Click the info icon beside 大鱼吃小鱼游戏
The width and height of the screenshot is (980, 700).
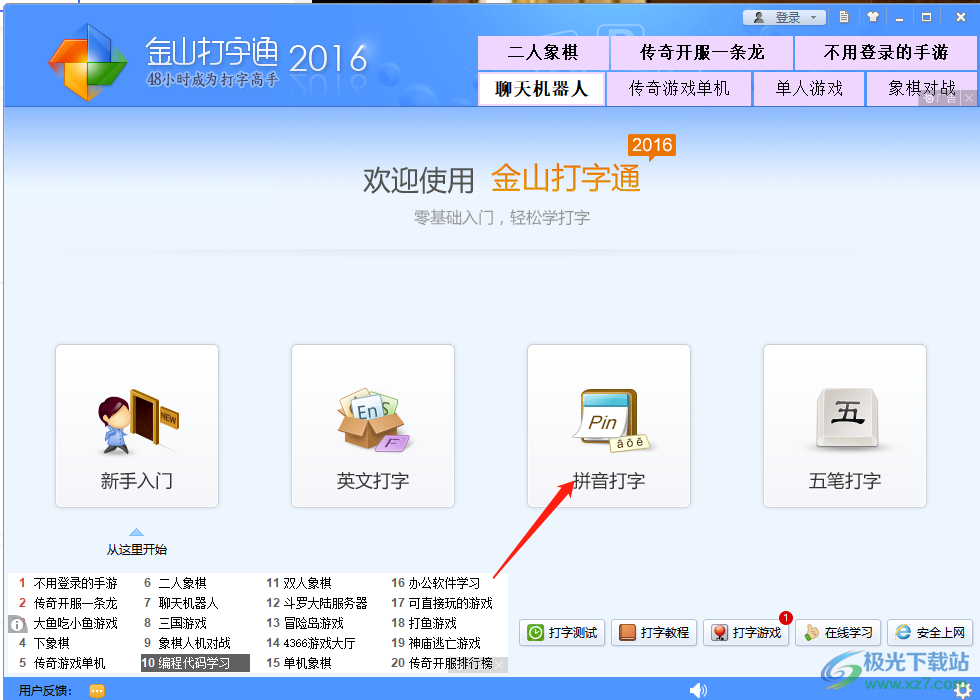click(x=18, y=624)
